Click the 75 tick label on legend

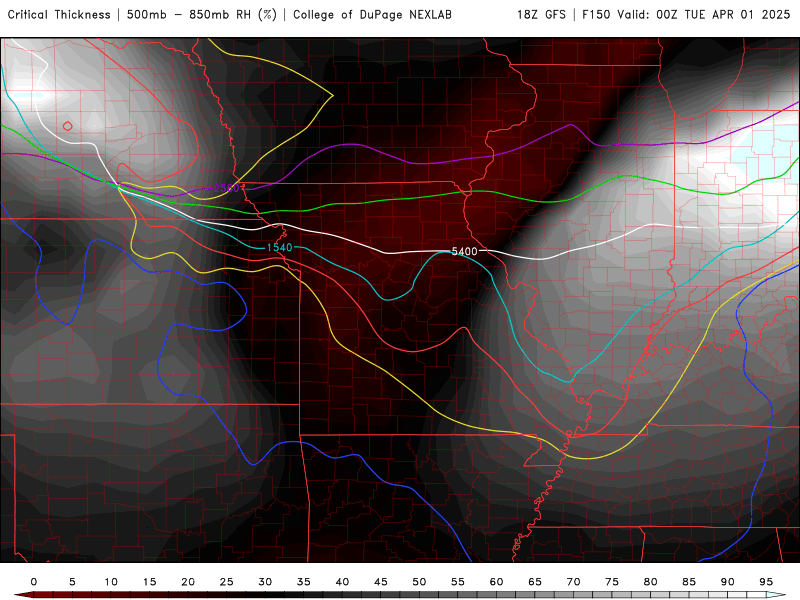point(612,582)
